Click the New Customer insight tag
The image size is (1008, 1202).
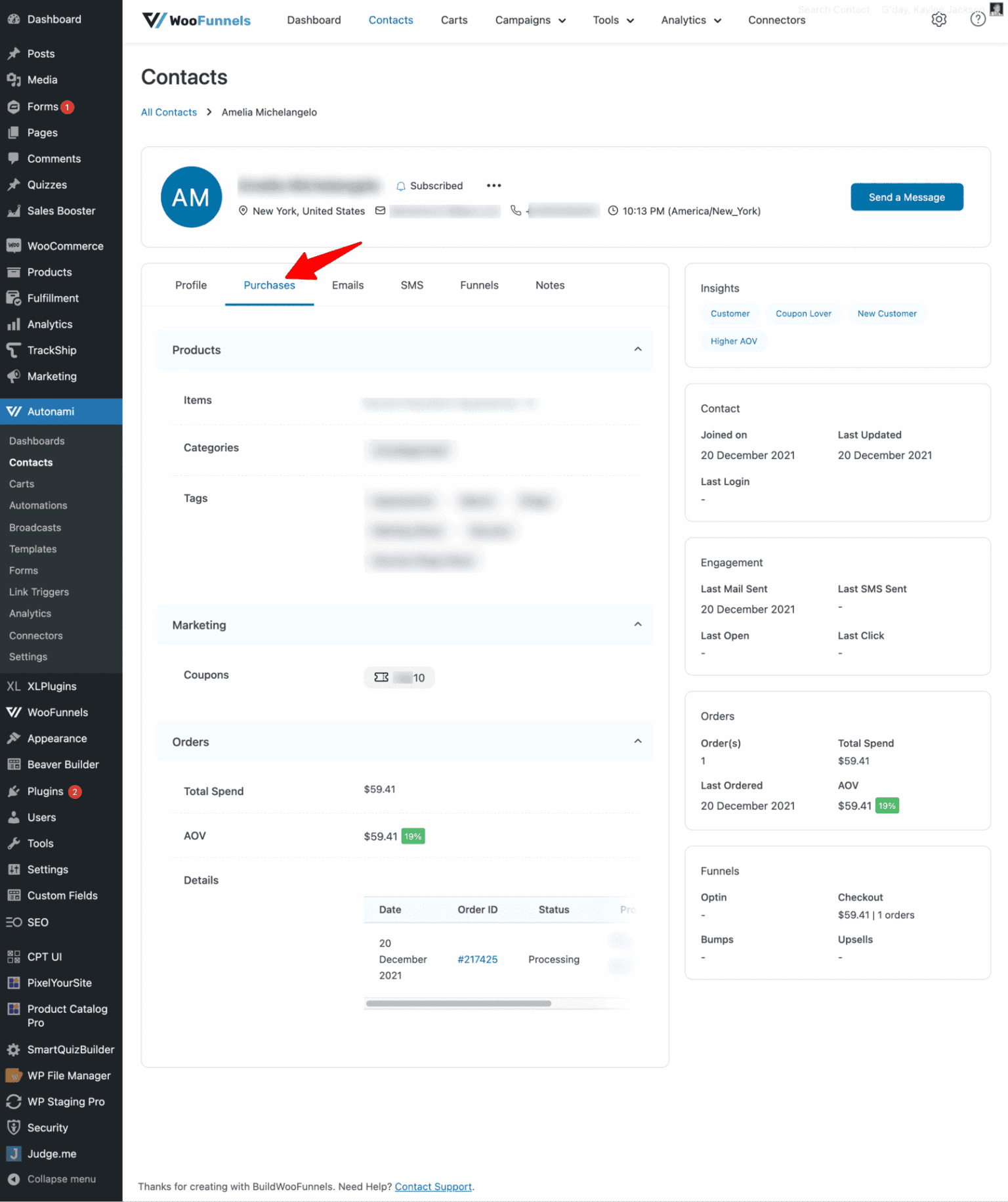887,314
